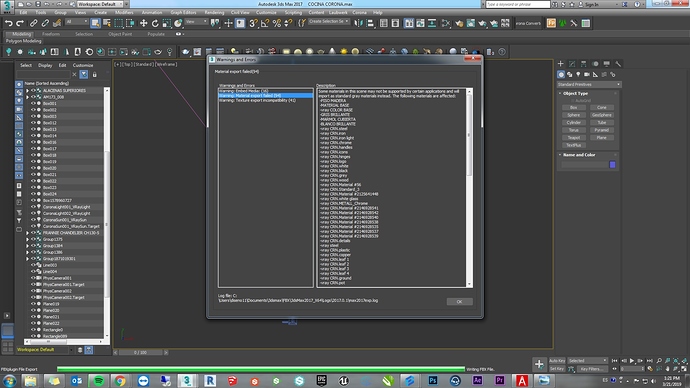
Task: Expand the ALACENAS SUPERIORES tree node
Action: 27,91
